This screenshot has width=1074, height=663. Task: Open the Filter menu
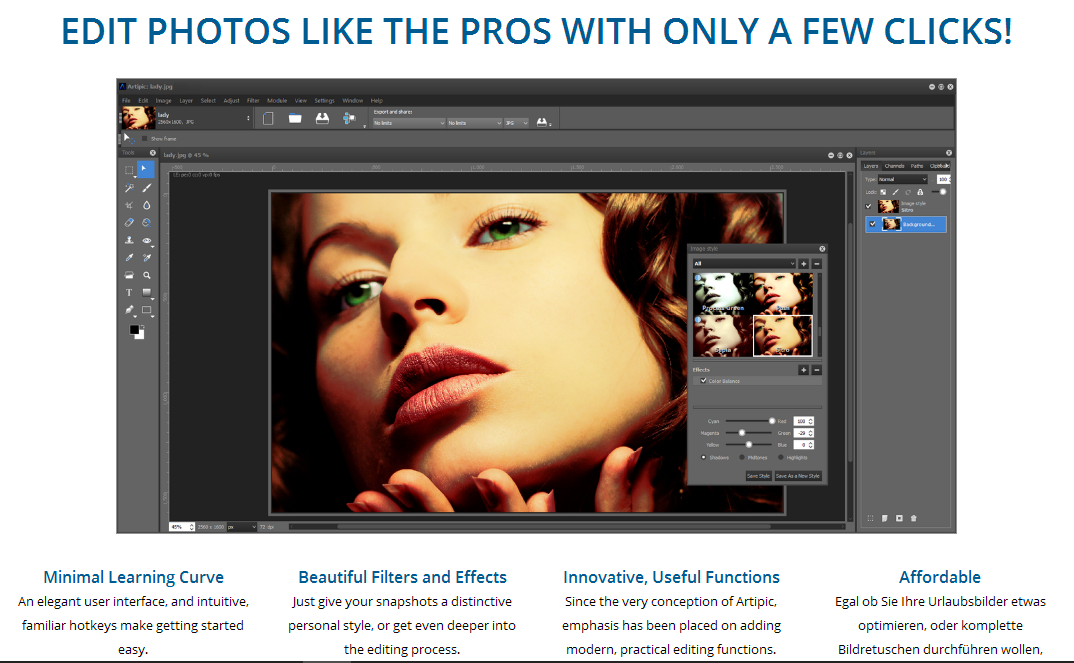coord(253,101)
